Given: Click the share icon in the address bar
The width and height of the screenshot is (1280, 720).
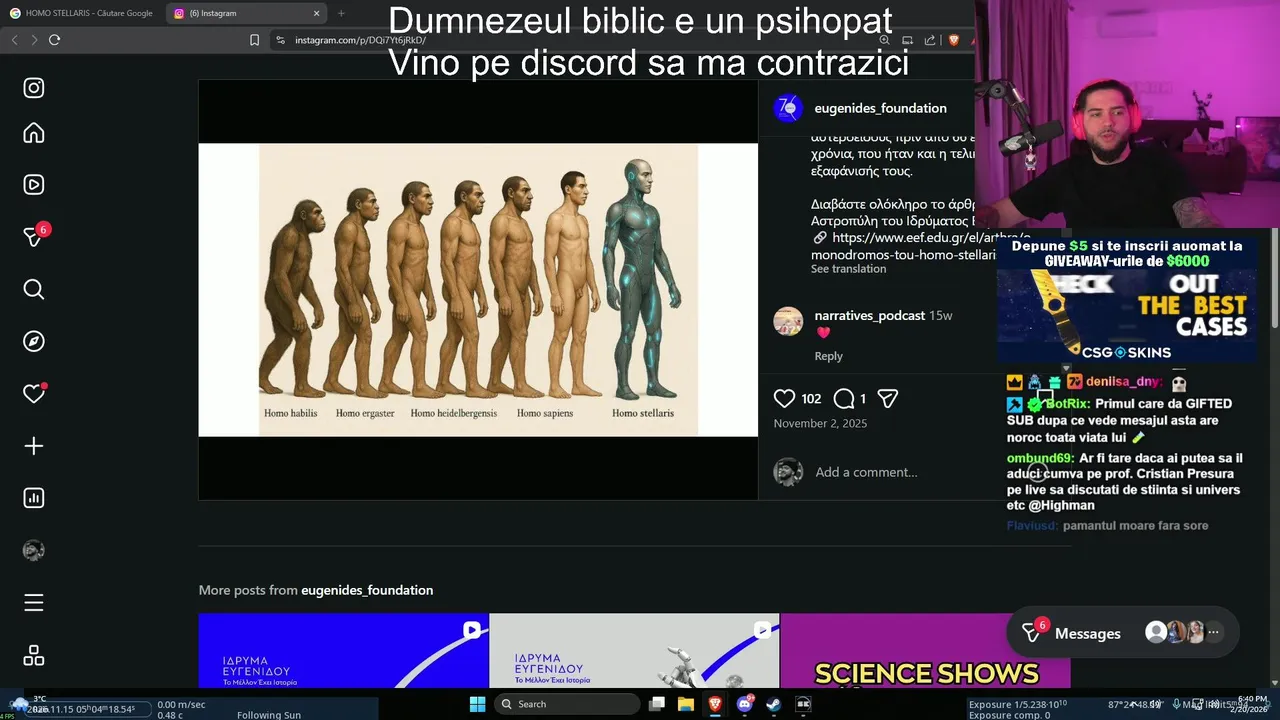Looking at the screenshot, I should (930, 40).
